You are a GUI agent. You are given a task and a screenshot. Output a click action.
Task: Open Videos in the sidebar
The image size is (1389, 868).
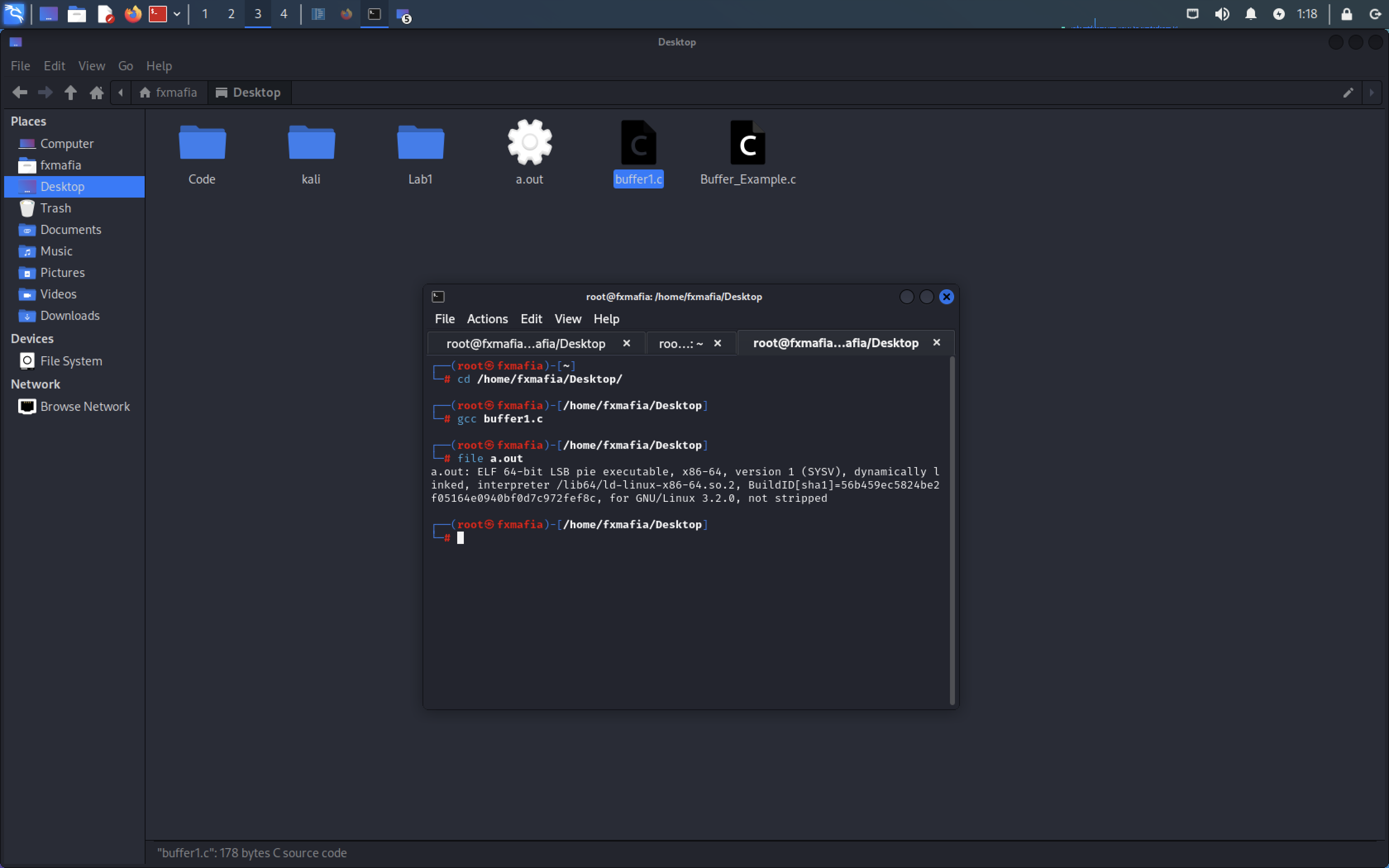(74, 294)
